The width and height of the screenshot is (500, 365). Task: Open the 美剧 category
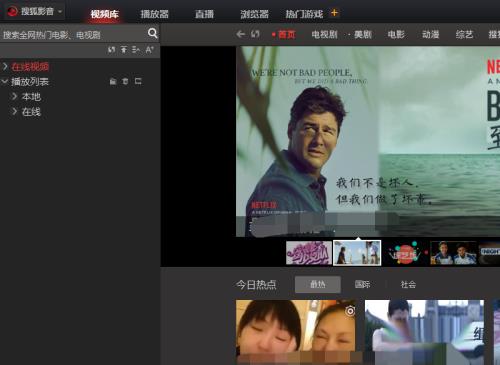point(363,34)
